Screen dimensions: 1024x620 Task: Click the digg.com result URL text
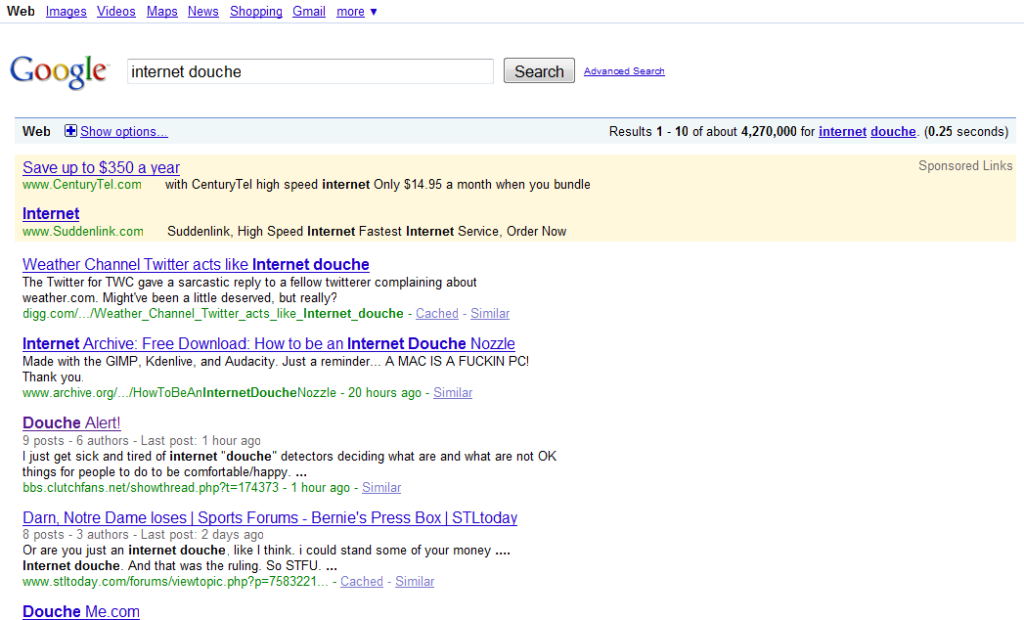[213, 314]
